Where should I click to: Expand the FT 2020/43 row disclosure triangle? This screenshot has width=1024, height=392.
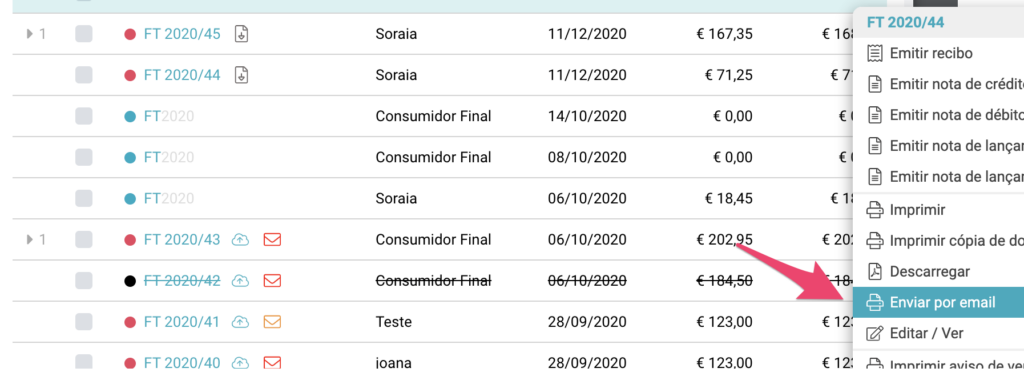[x=29, y=240]
